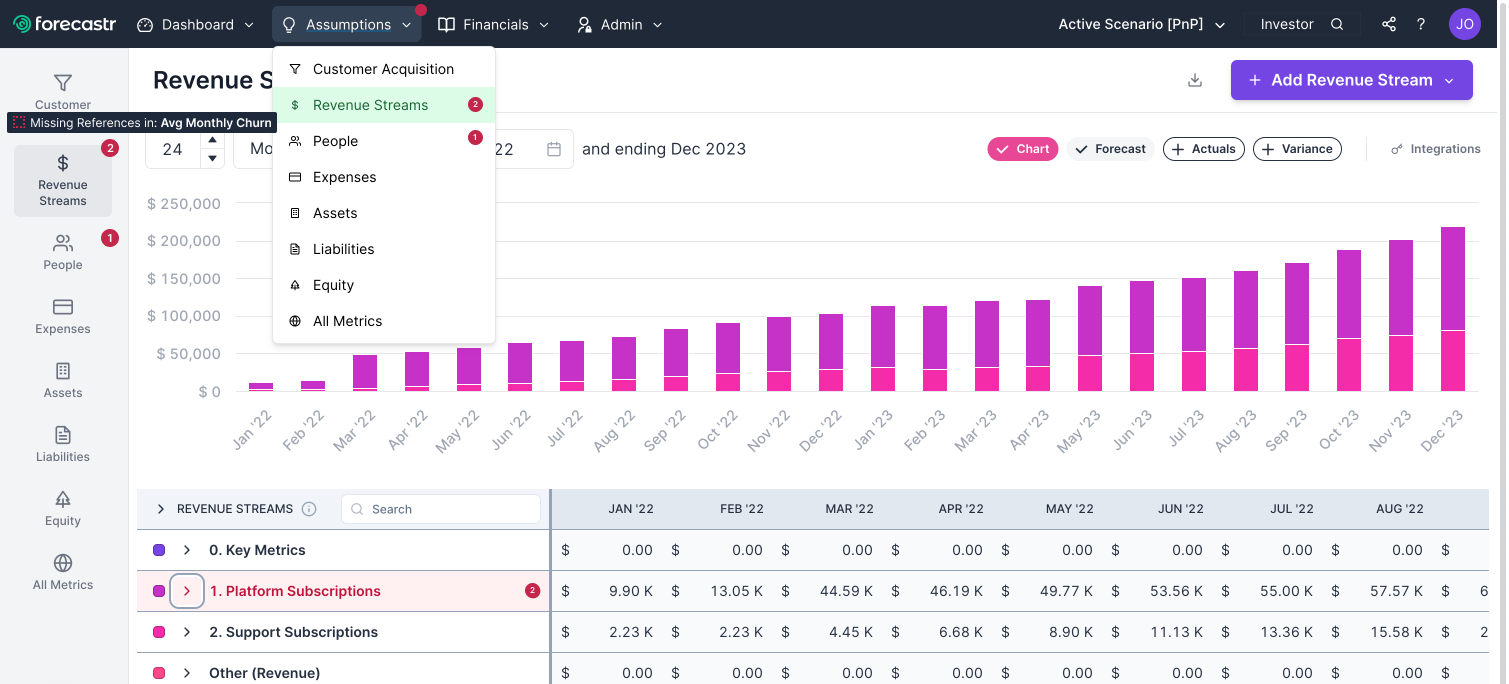
Task: Click the Platform Subscriptions error badge
Action: [x=532, y=591]
